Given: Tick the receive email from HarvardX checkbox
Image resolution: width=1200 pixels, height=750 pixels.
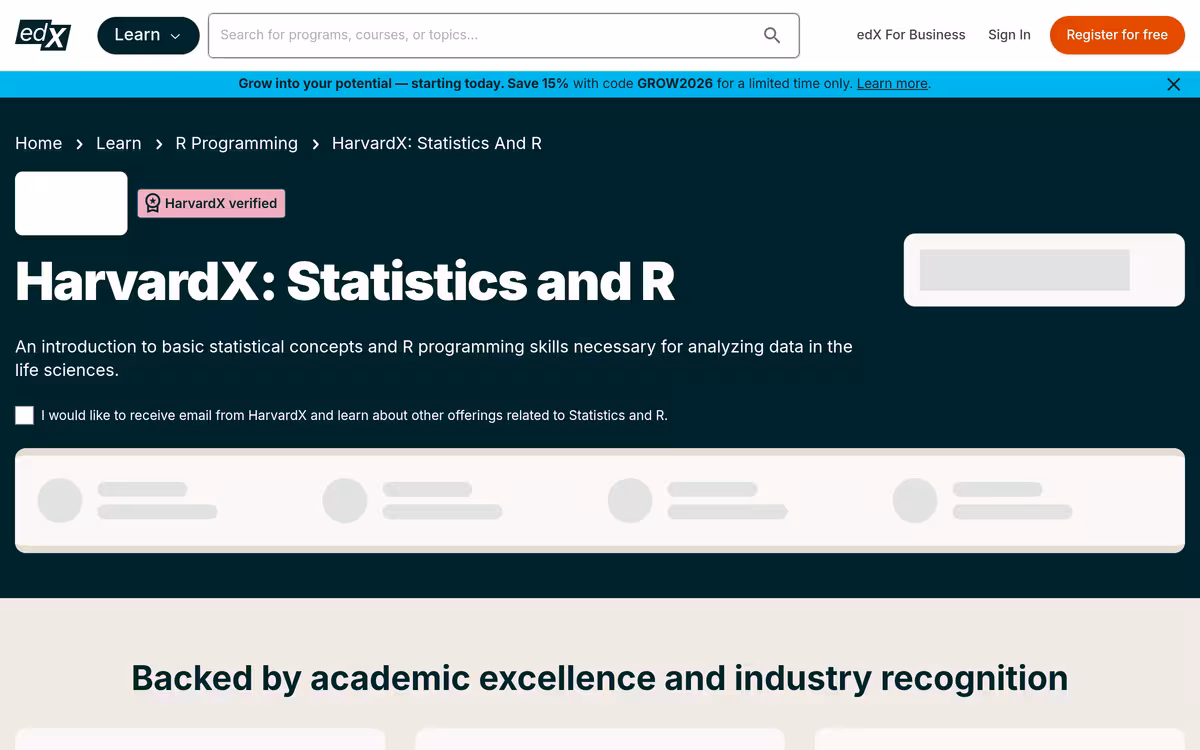Looking at the screenshot, I should [25, 415].
